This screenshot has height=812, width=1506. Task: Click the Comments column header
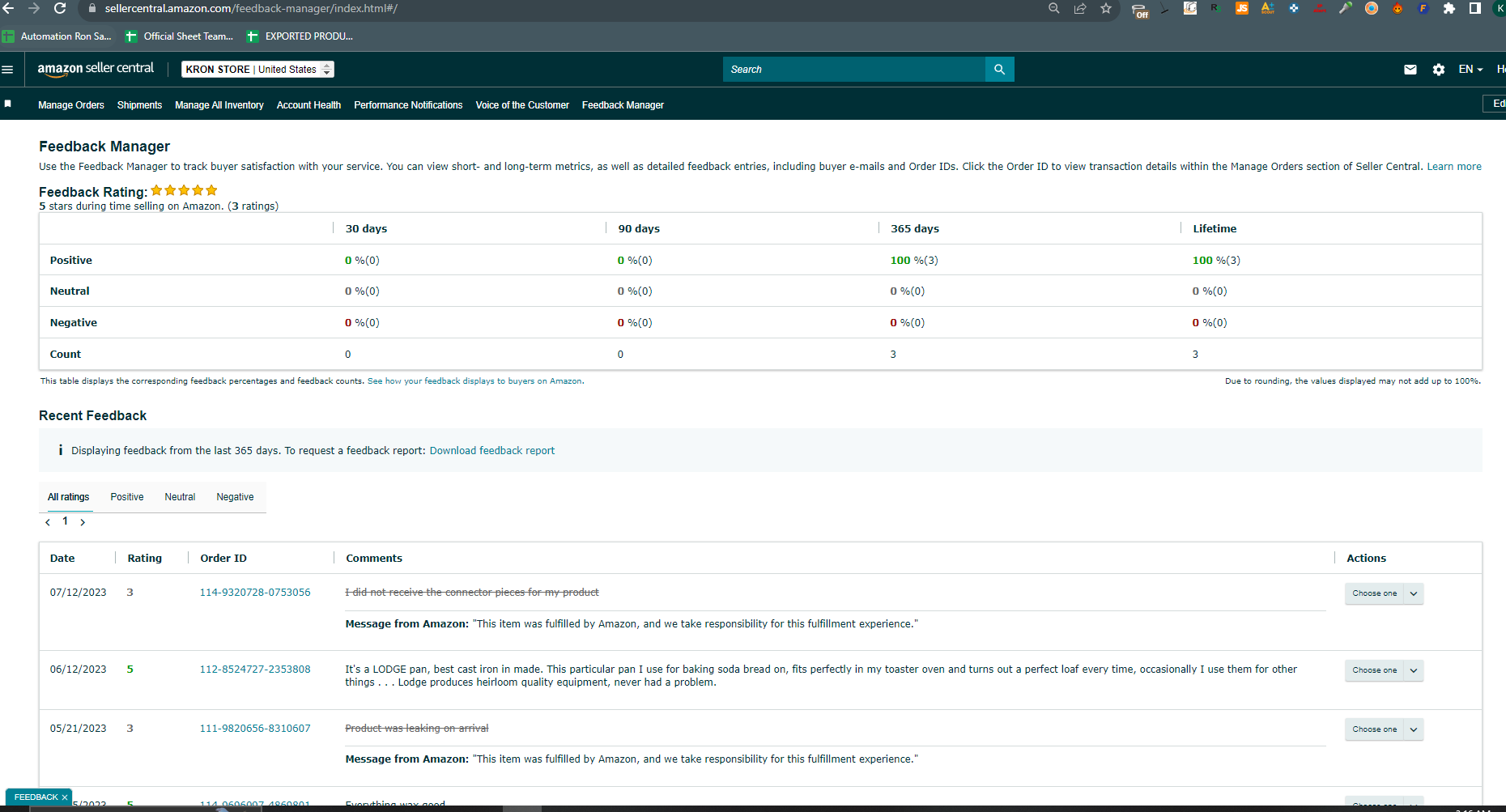374,559
